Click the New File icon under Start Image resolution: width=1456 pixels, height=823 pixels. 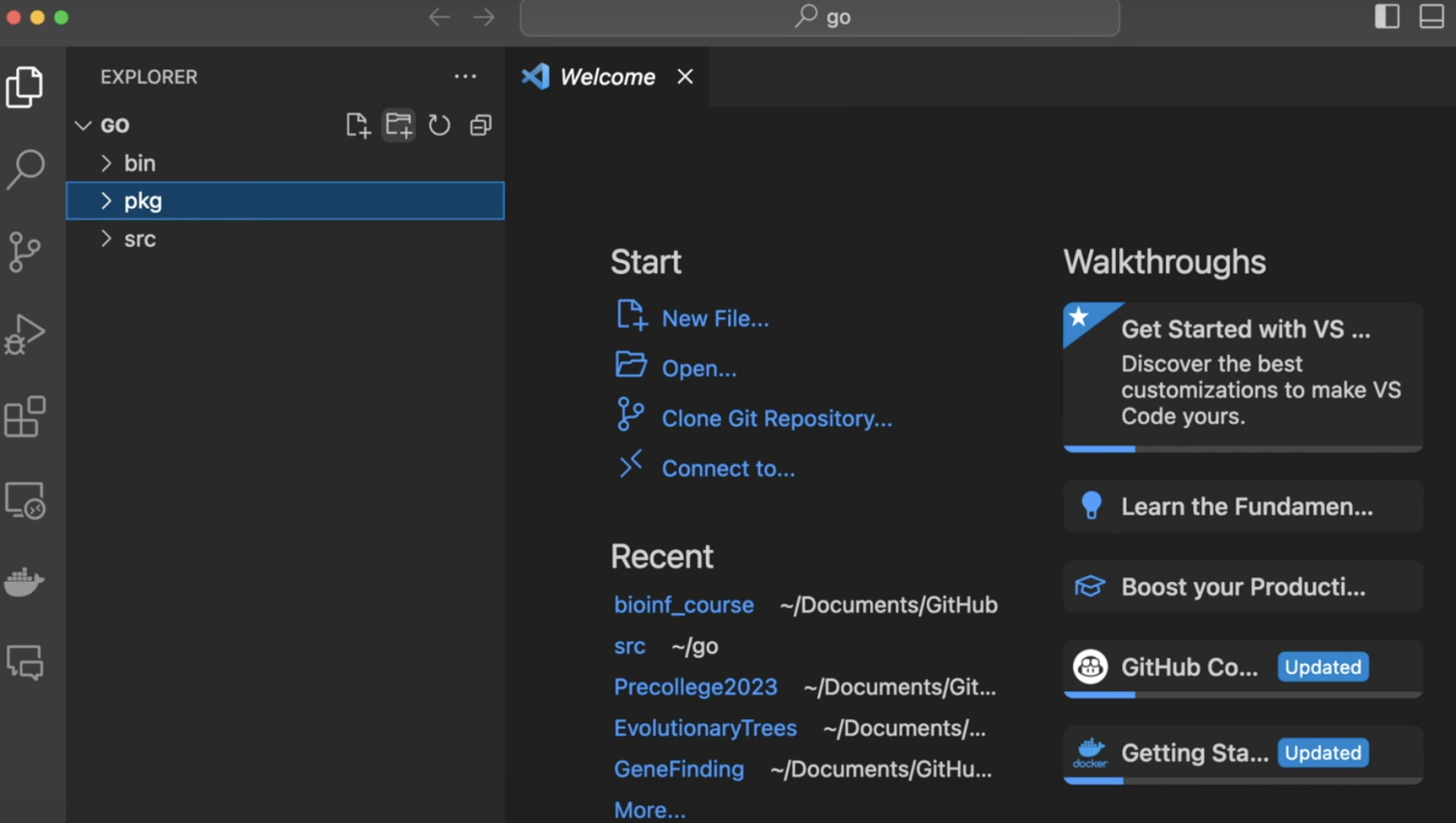[x=632, y=315]
